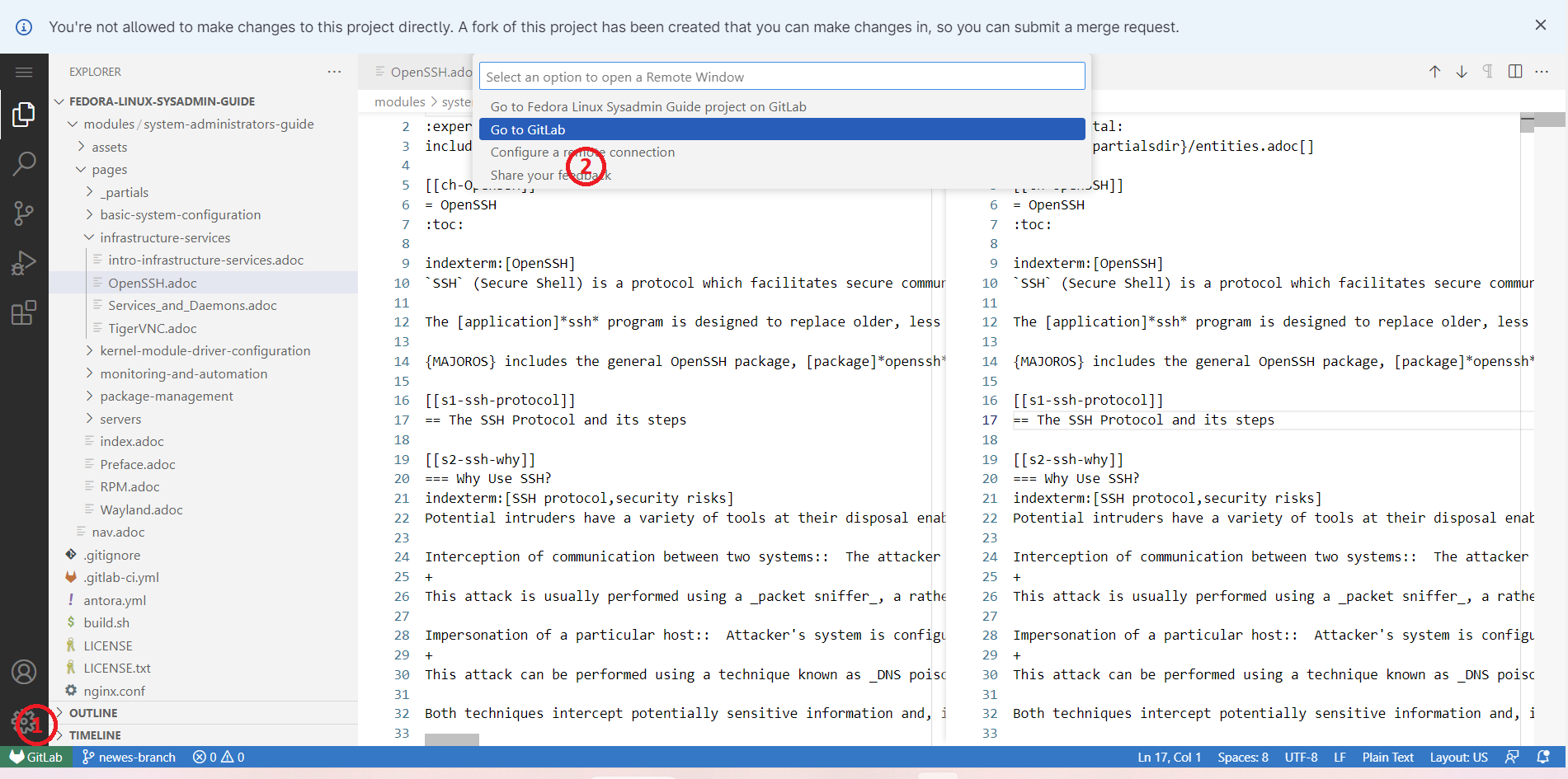Click the info icon in the banner

click(24, 27)
